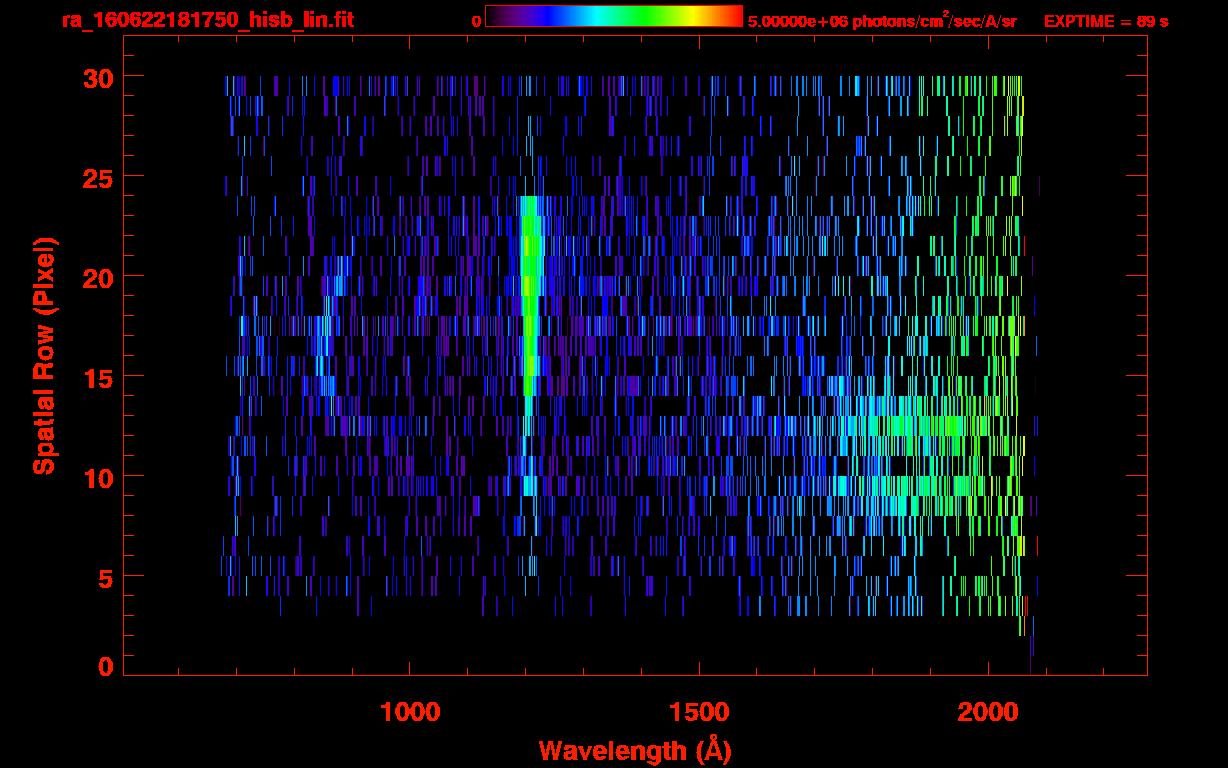Click the Spatial Row (Pixel) axis title

click(x=44, y=355)
